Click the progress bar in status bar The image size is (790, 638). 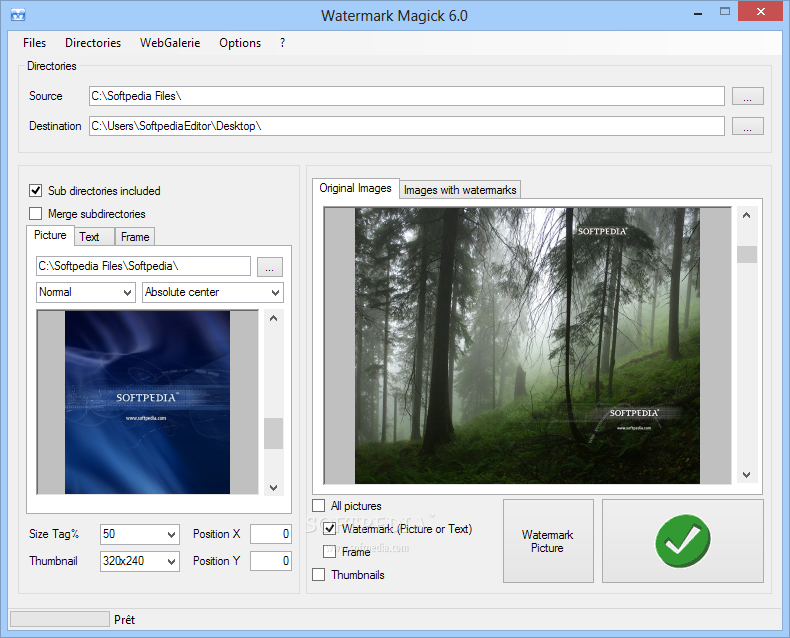pyautogui.click(x=60, y=619)
